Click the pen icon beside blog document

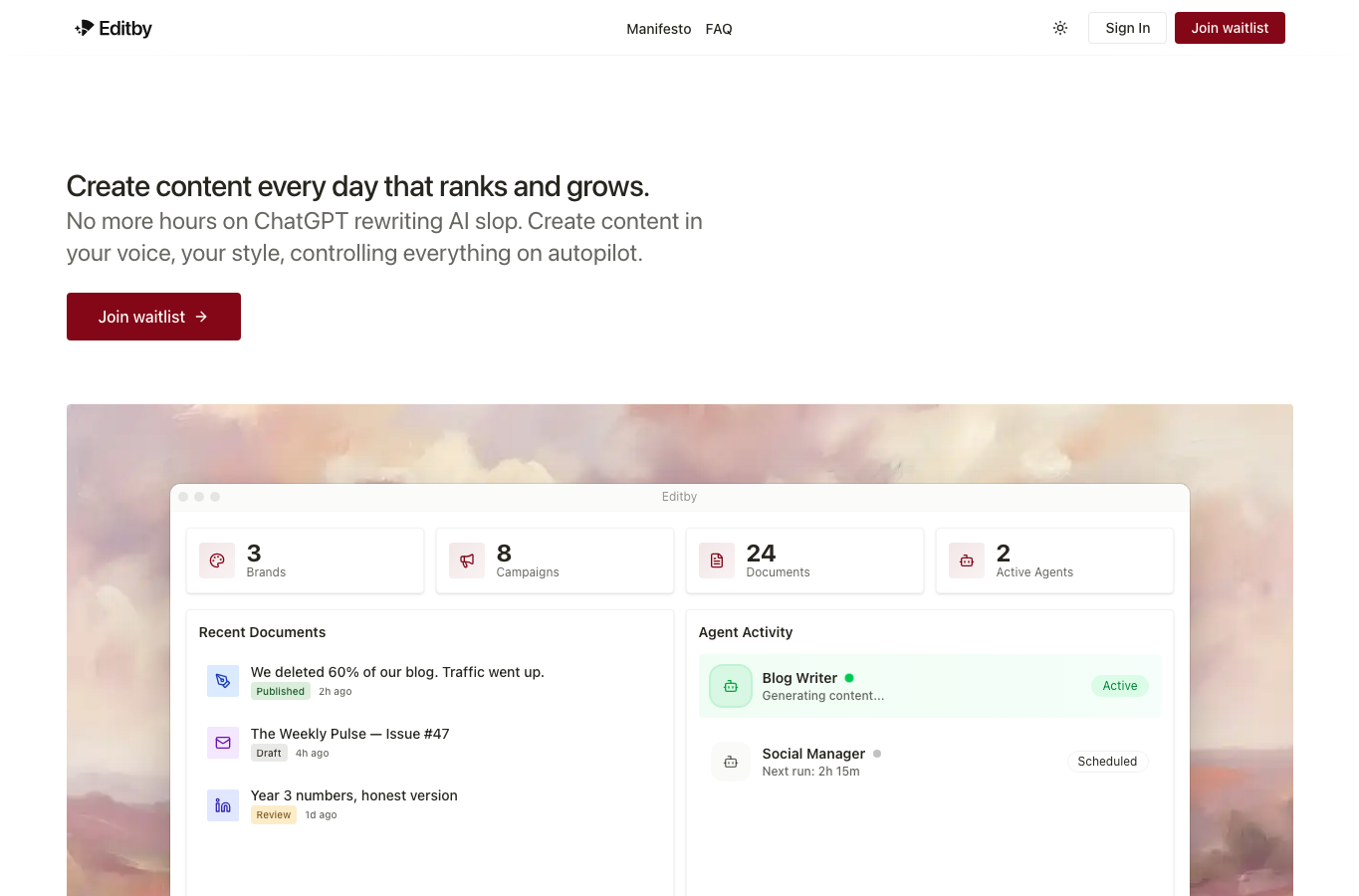(x=223, y=681)
